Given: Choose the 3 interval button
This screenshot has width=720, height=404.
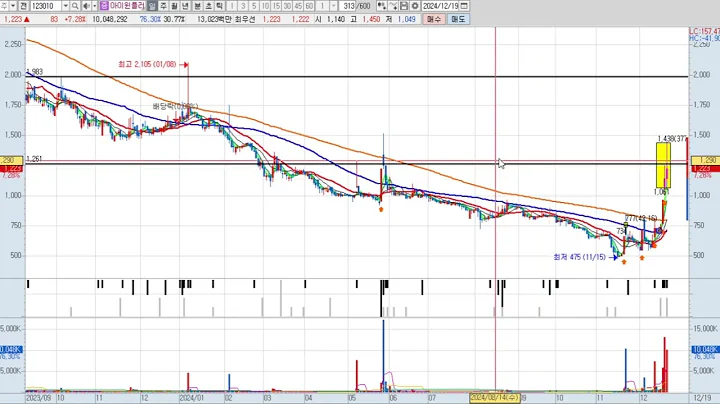Looking at the screenshot, I should 243,6.
